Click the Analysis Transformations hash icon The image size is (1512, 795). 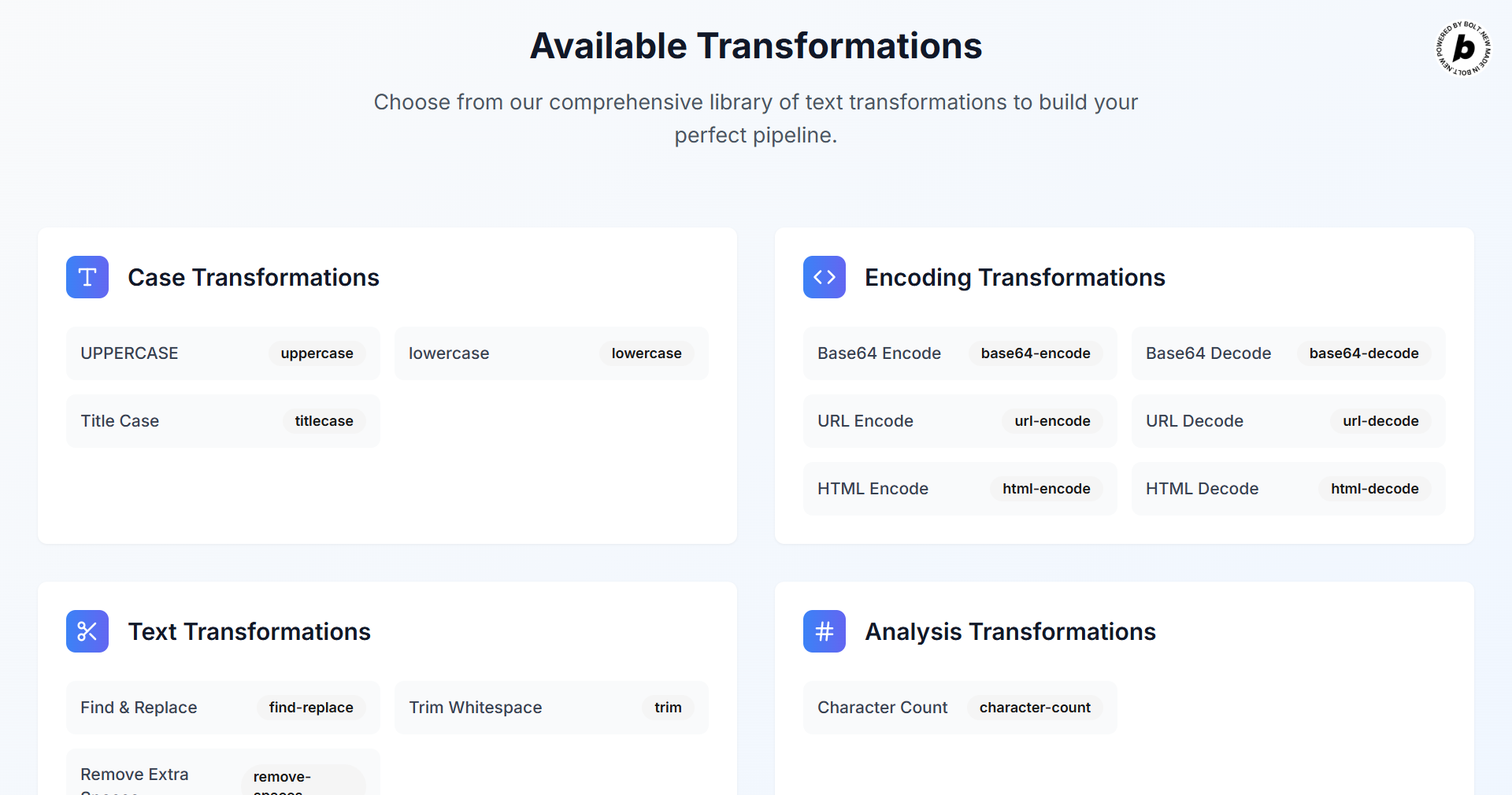tap(824, 631)
